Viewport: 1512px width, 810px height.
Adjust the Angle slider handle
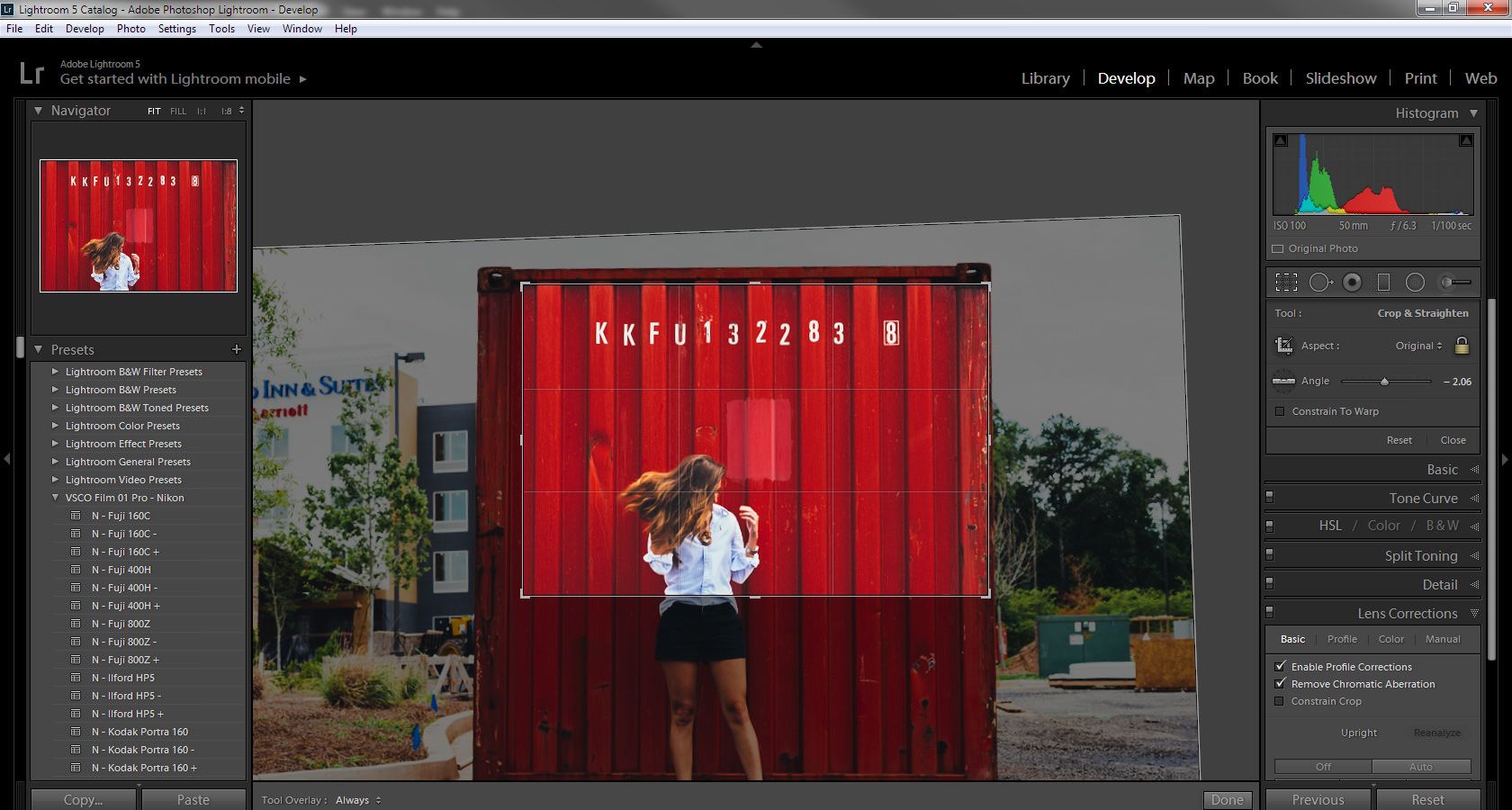pyautogui.click(x=1384, y=382)
